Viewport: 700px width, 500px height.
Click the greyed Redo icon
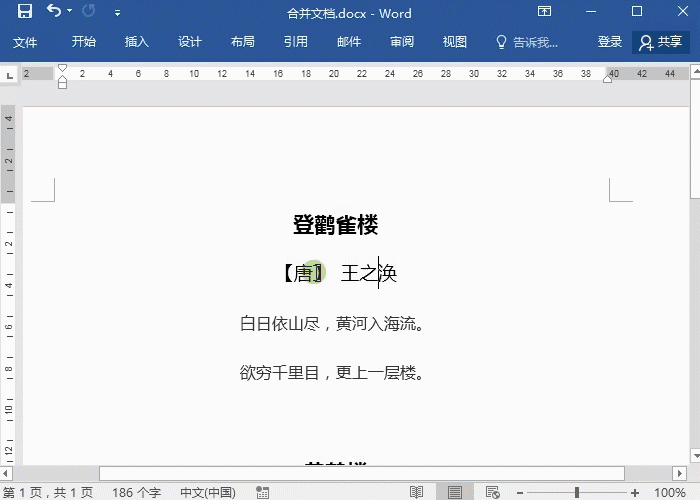(88, 10)
